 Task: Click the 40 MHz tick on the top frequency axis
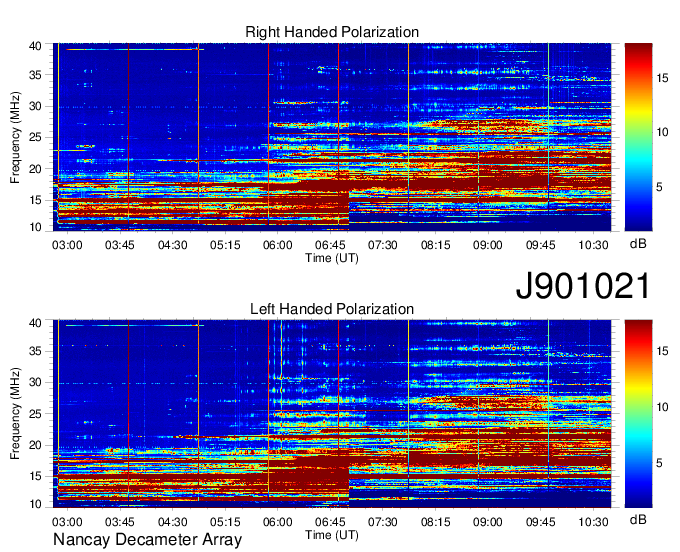pyautogui.click(x=35, y=46)
